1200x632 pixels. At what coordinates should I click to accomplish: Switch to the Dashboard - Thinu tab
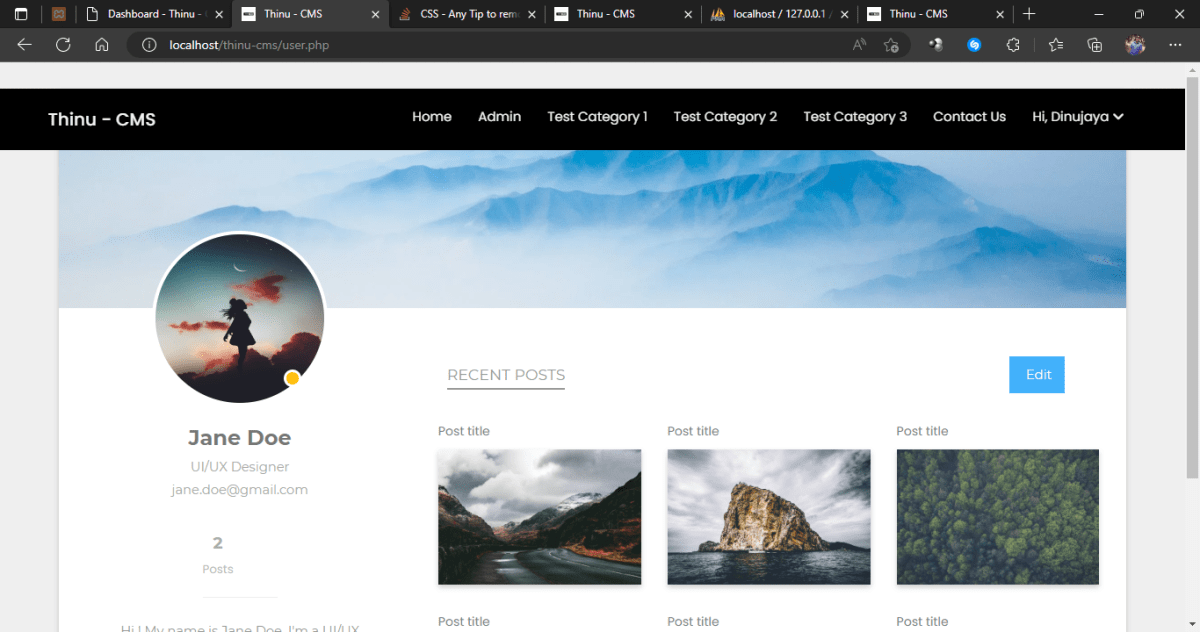point(154,14)
